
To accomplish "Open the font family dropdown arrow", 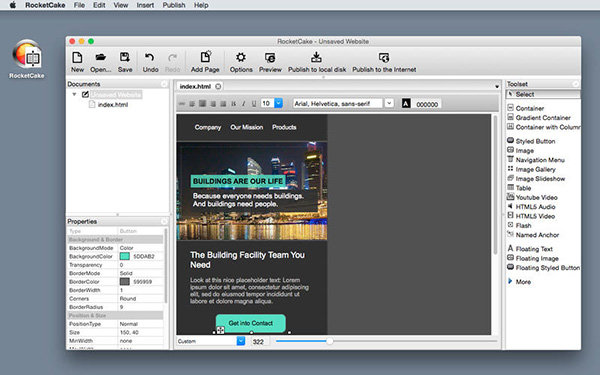I will click(x=389, y=103).
